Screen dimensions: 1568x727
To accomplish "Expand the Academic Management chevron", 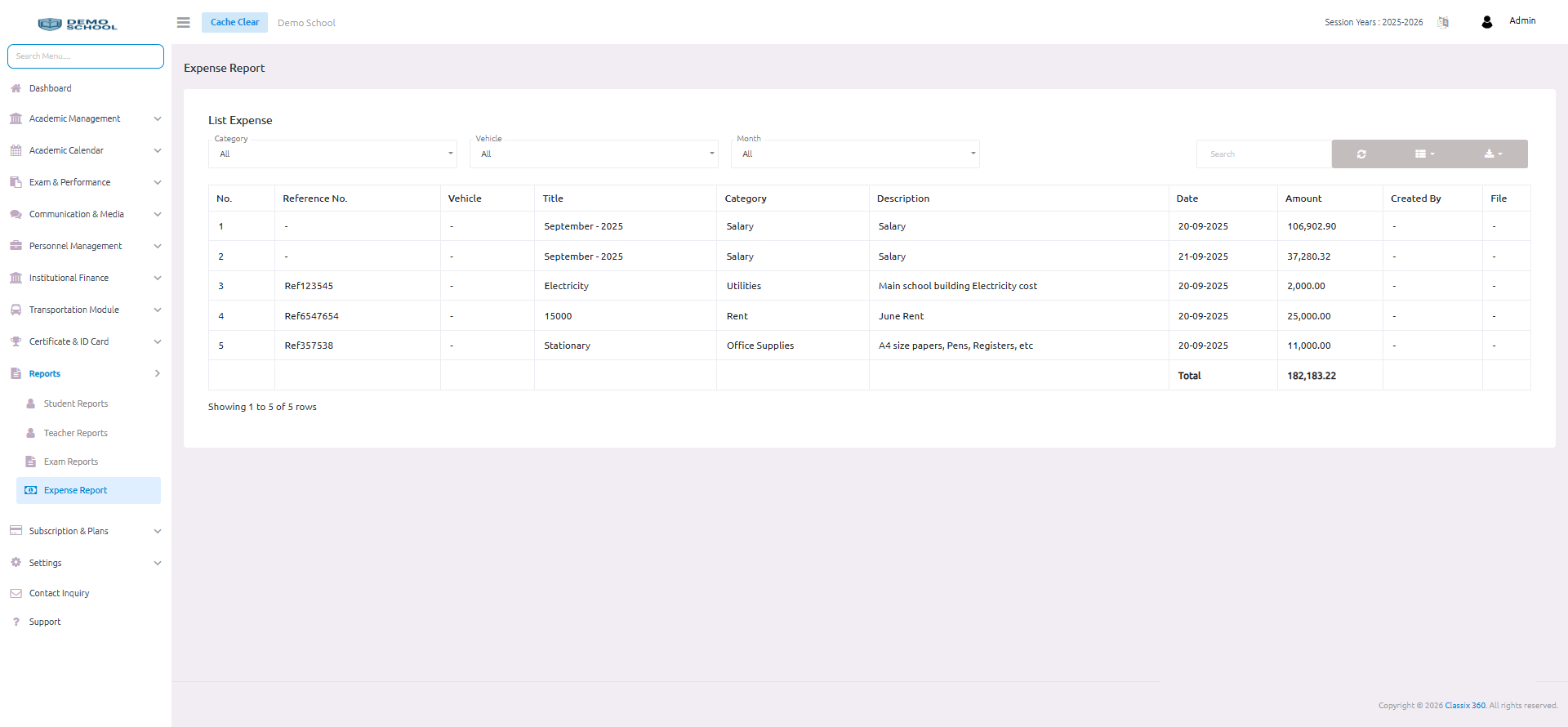I will click(158, 118).
